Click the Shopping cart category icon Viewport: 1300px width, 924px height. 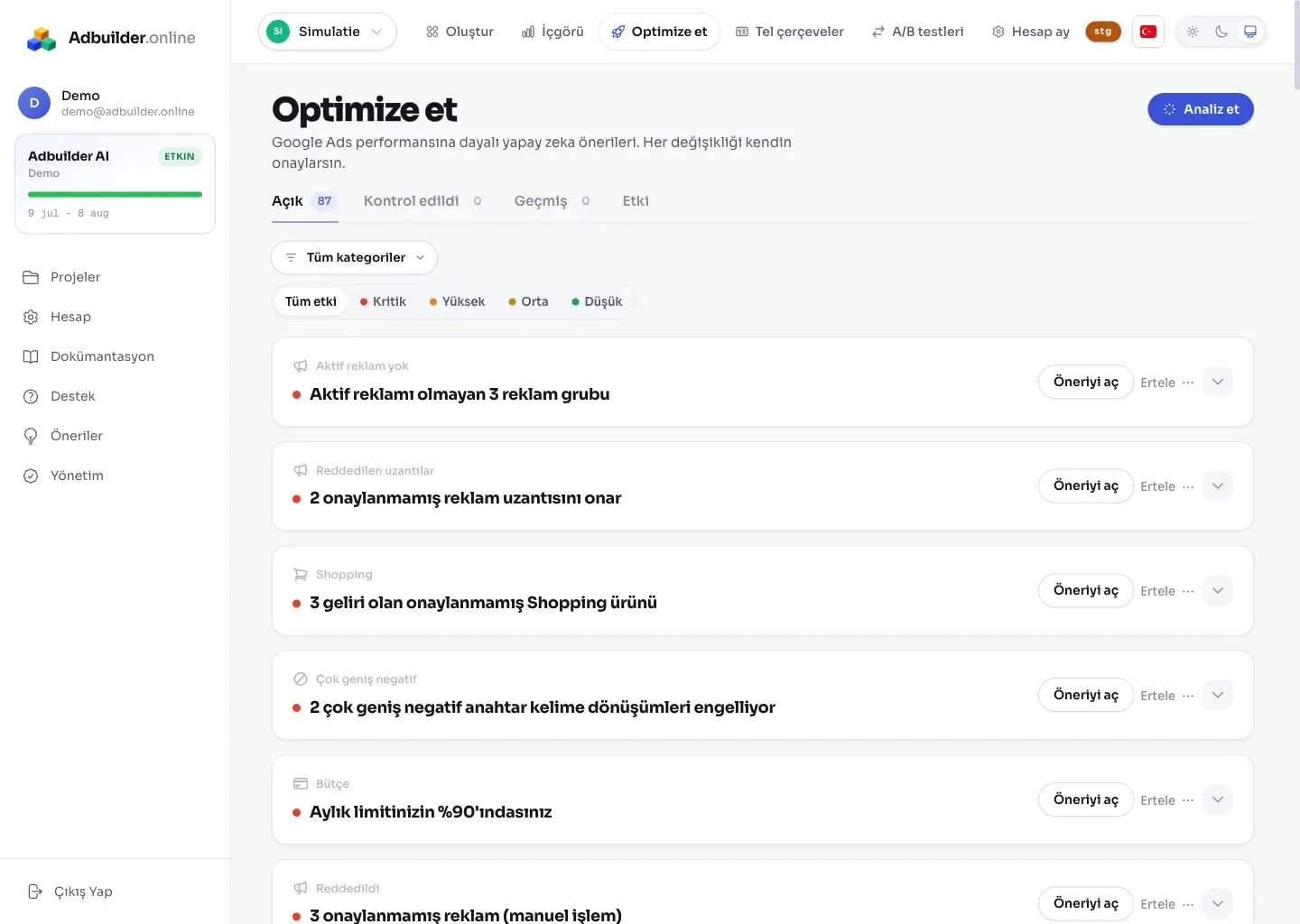[301, 574]
